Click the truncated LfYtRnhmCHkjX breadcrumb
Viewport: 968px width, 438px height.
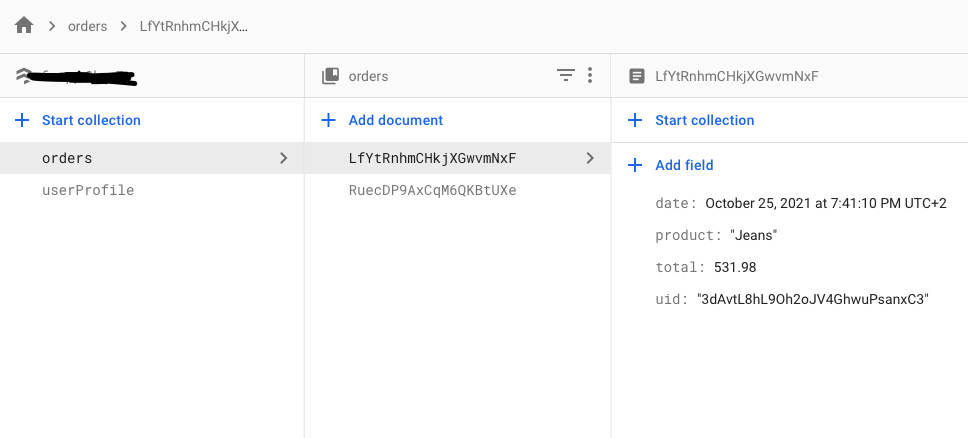pyautogui.click(x=193, y=26)
